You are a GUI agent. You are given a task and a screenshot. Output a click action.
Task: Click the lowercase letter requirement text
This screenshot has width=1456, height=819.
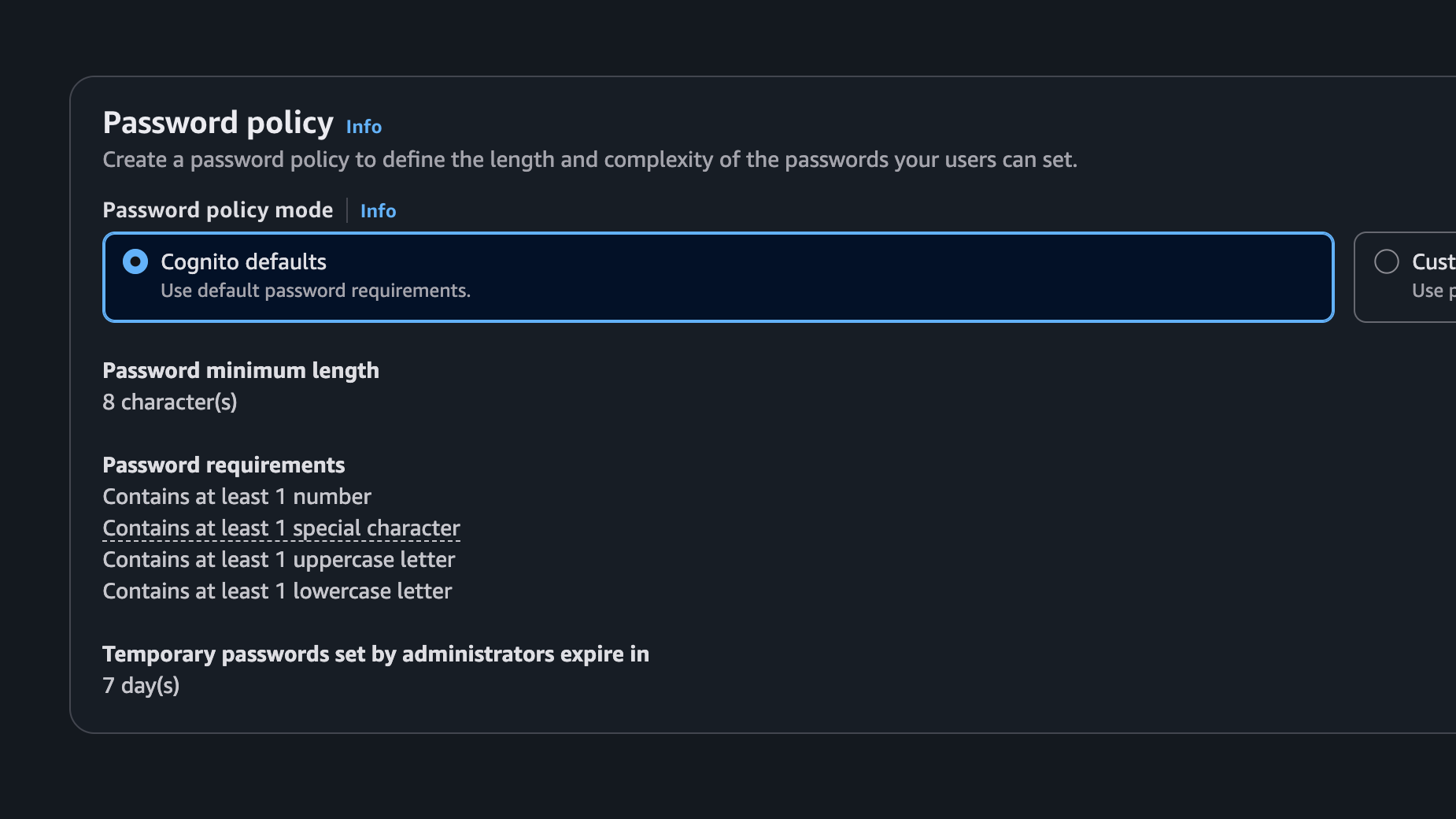coord(277,591)
